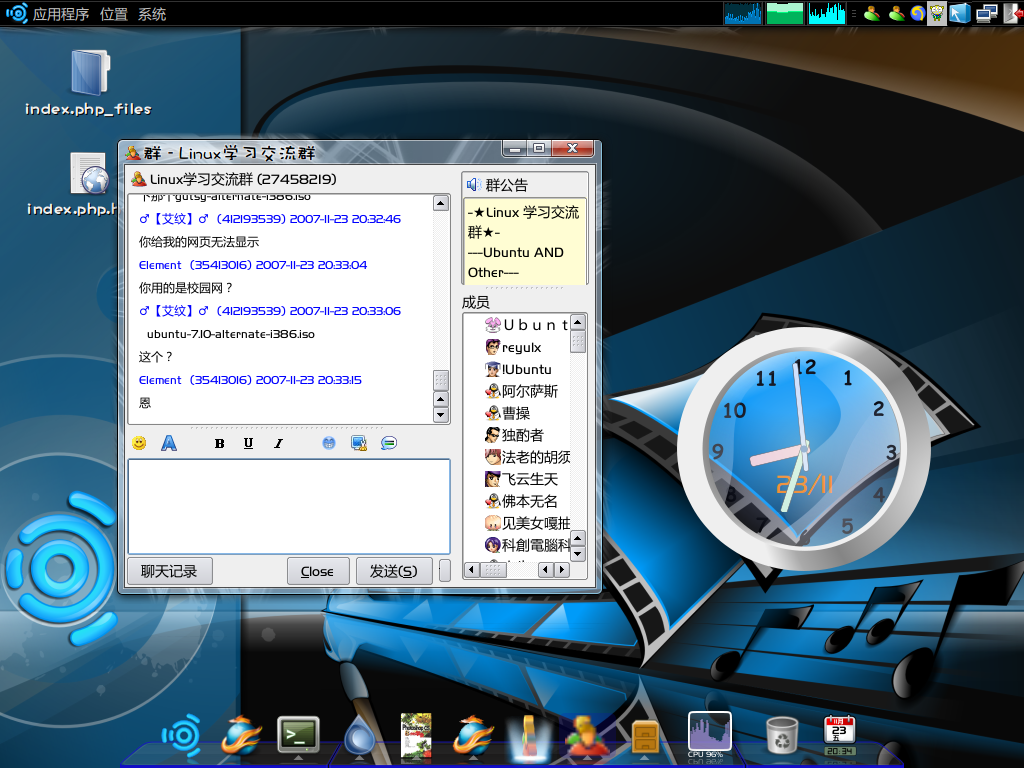Send the message with 发送(S) button
Viewport: 1024px width, 768px height.
pos(394,571)
